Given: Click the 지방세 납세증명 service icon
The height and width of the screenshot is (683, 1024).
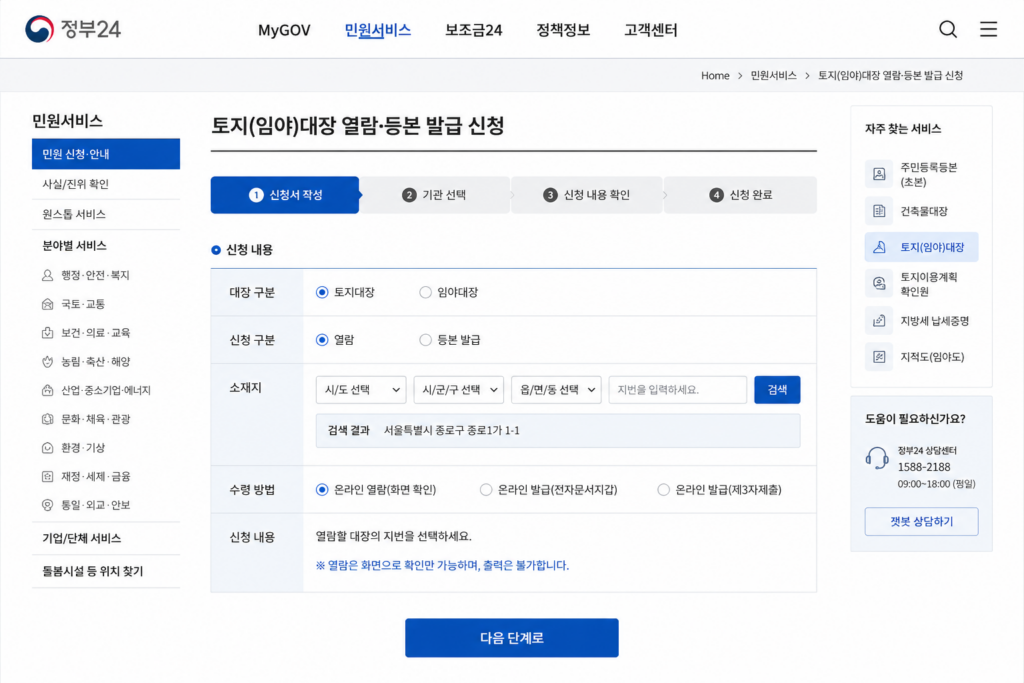Looking at the screenshot, I should (x=879, y=321).
